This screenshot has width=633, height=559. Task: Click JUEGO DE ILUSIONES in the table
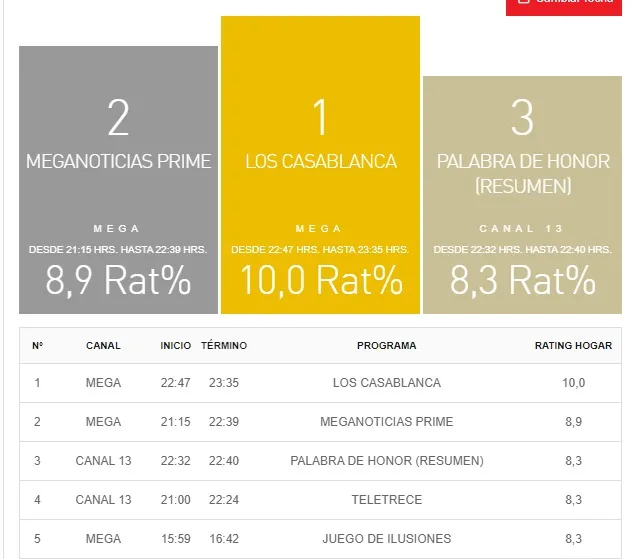tap(387, 539)
